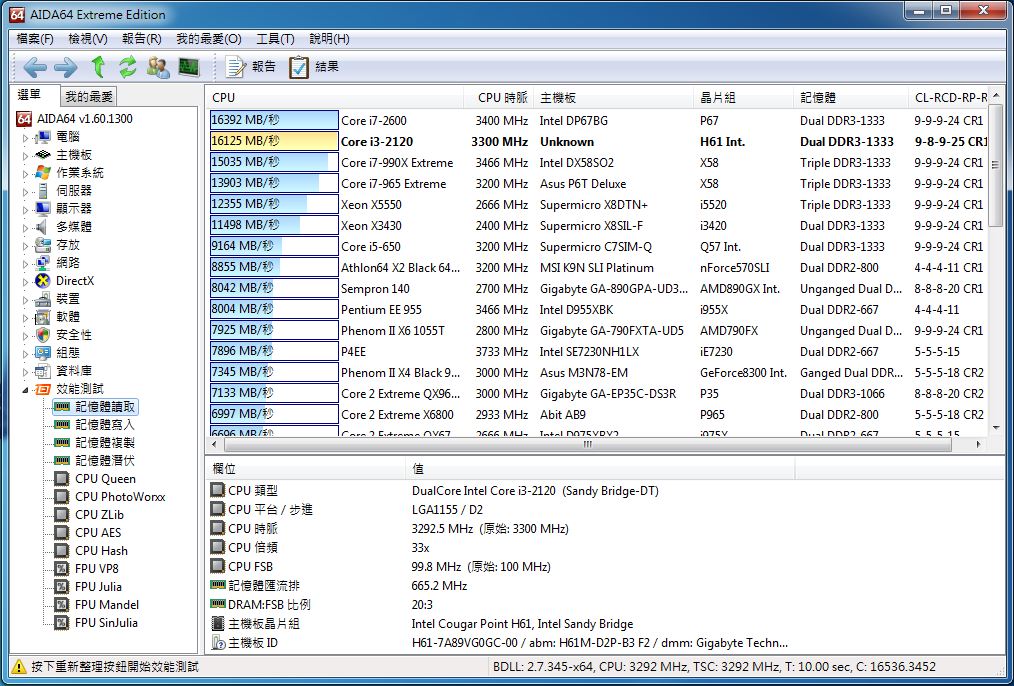Click the Forward arrow toolbar icon
This screenshot has height=686, width=1014.
65,67
